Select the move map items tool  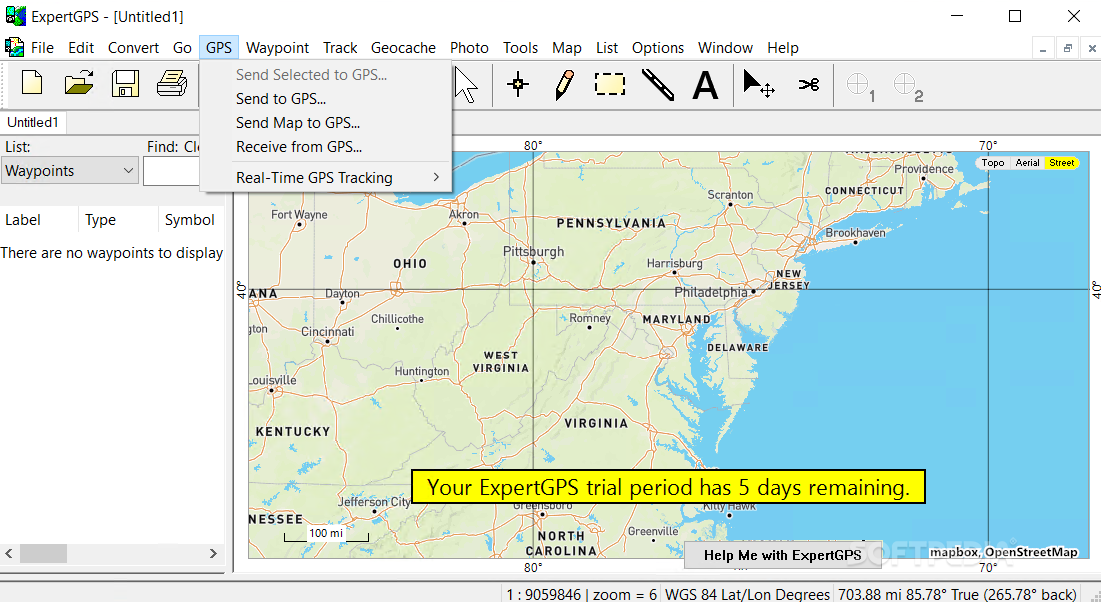point(758,84)
